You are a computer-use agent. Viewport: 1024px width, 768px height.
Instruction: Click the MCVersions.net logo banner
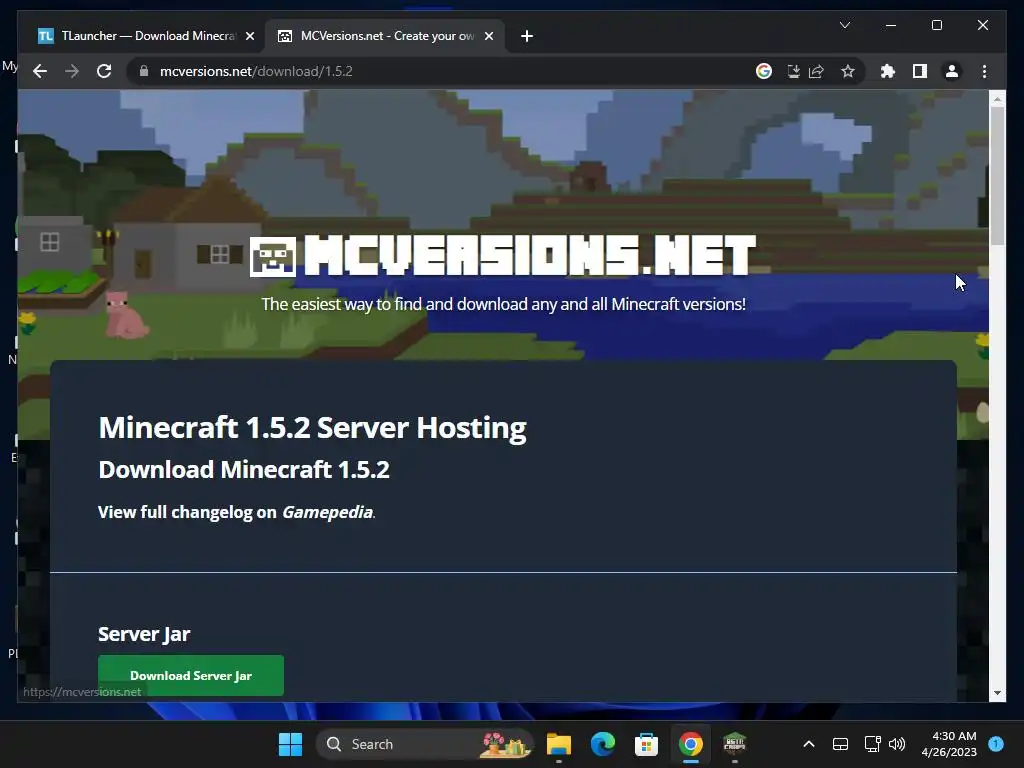(x=503, y=255)
